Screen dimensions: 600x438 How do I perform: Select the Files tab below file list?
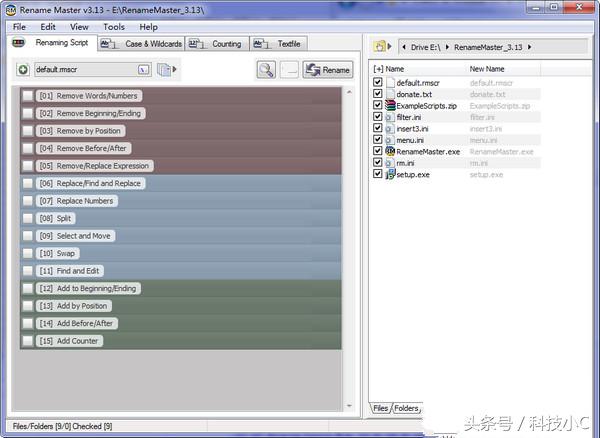coord(380,408)
